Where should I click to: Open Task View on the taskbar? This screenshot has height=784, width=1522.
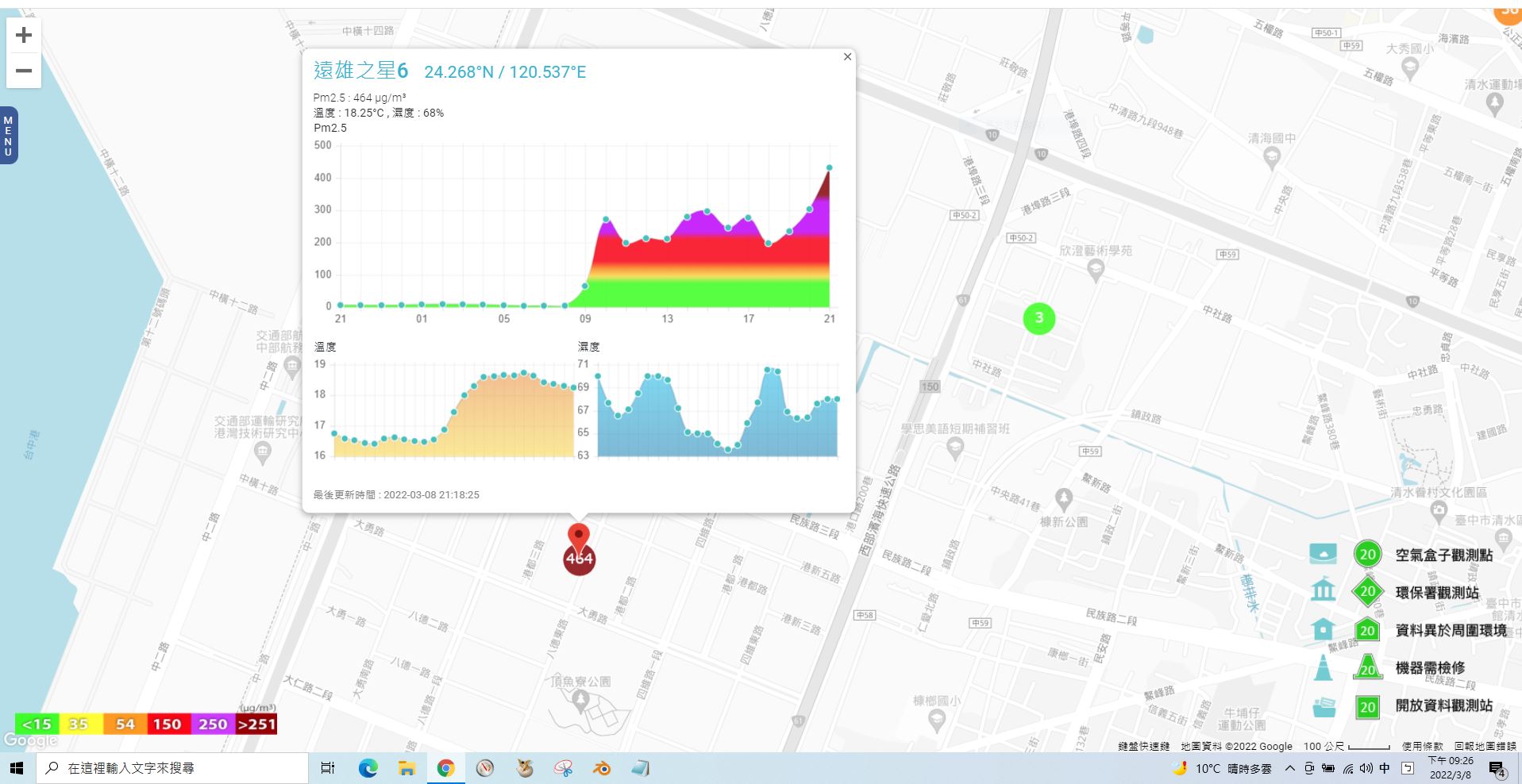point(327,768)
